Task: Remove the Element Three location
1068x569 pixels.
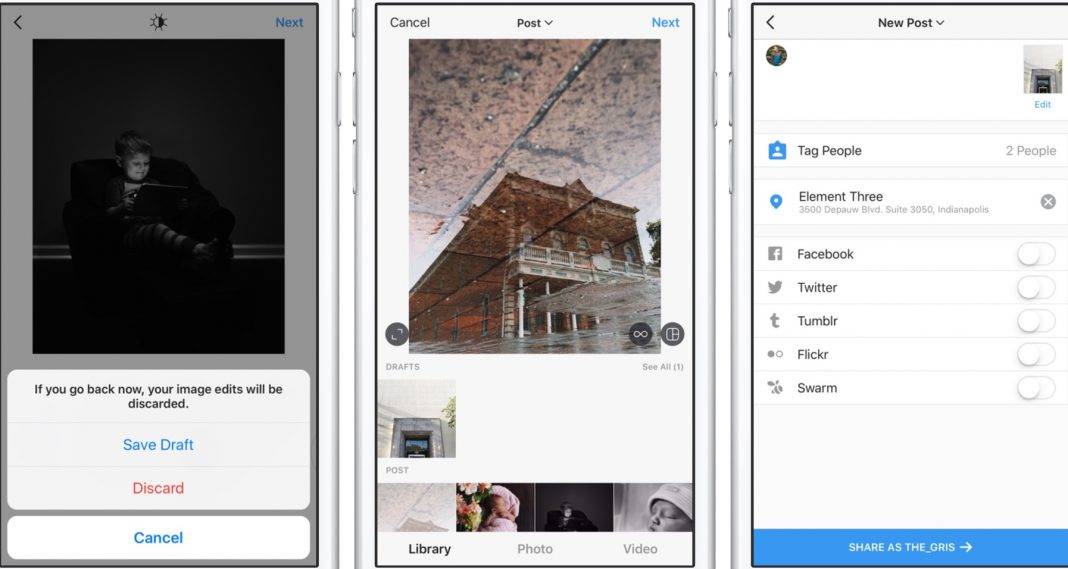Action: (x=1048, y=202)
